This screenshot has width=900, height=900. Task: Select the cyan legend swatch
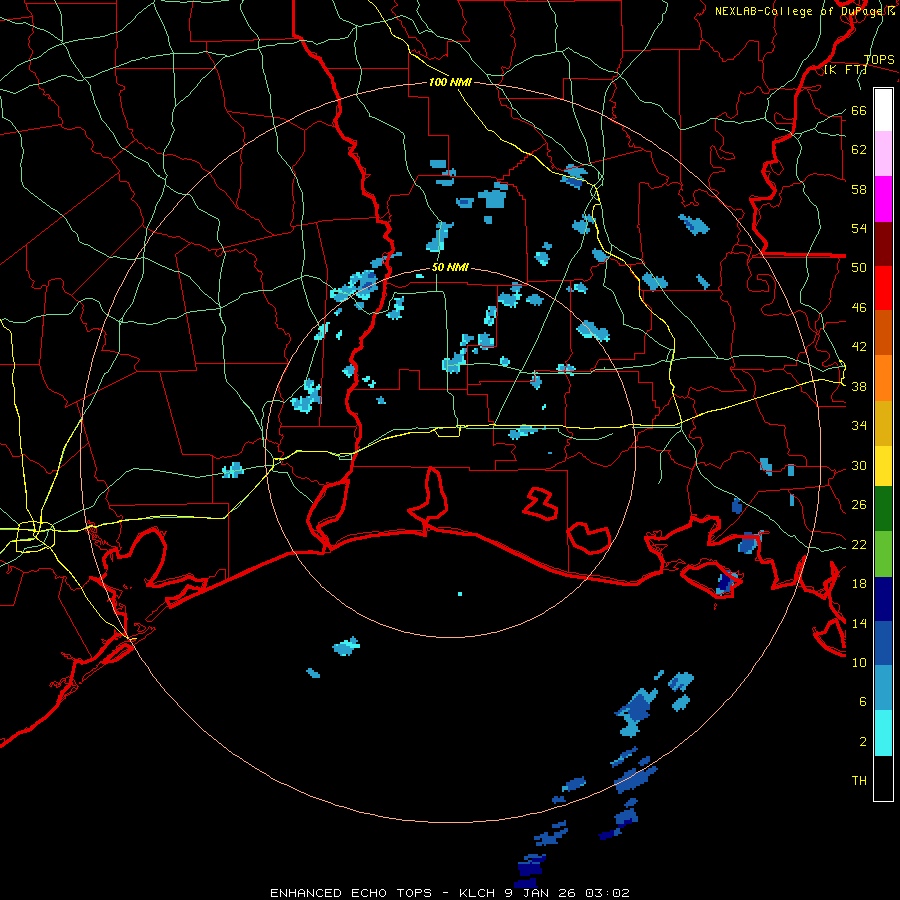click(883, 733)
